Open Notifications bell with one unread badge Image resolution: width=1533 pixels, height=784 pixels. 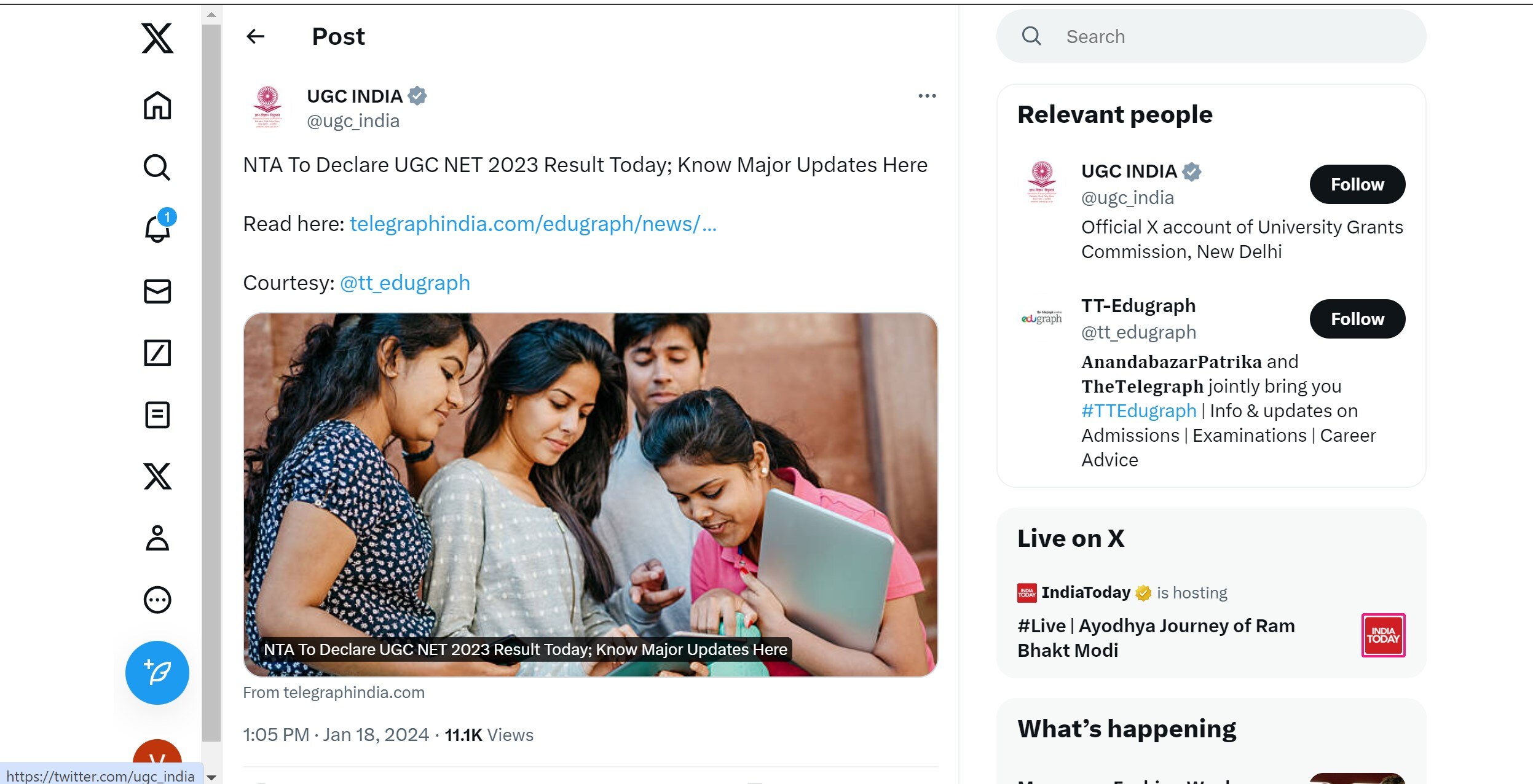(x=158, y=227)
